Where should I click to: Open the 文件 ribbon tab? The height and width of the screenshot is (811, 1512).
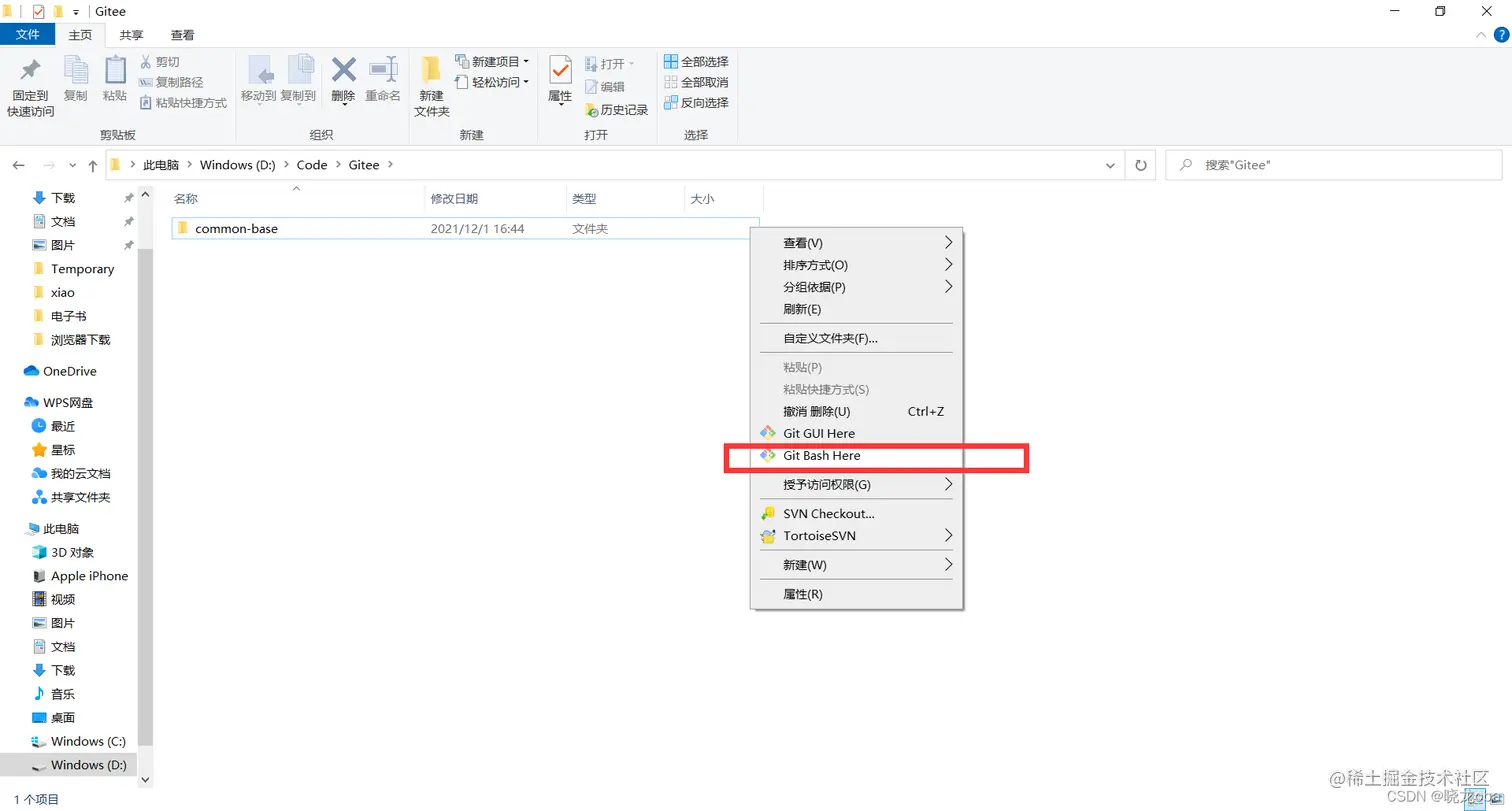coord(28,34)
